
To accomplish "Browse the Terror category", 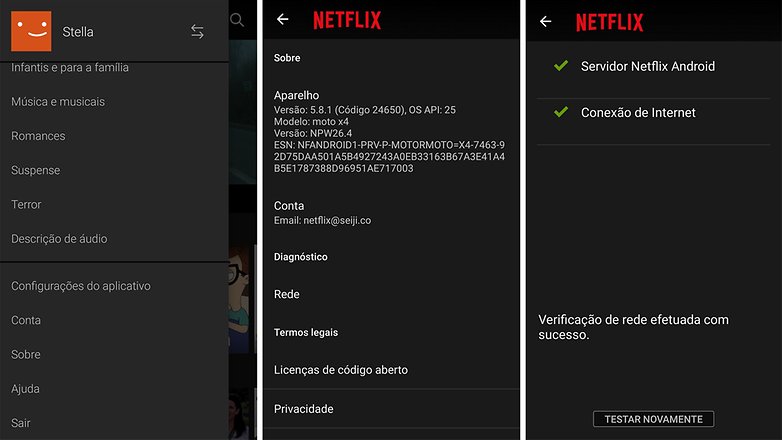I will (26, 205).
